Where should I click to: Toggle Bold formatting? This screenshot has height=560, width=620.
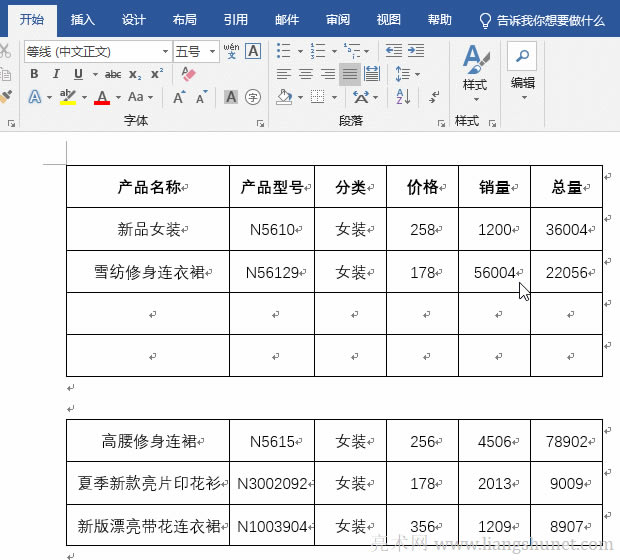[x=33, y=74]
